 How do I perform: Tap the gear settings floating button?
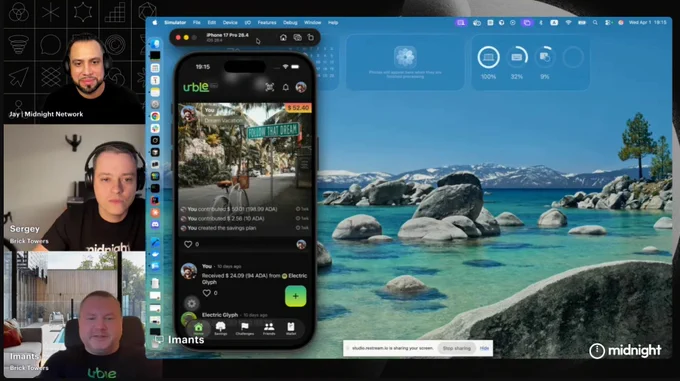tap(191, 303)
